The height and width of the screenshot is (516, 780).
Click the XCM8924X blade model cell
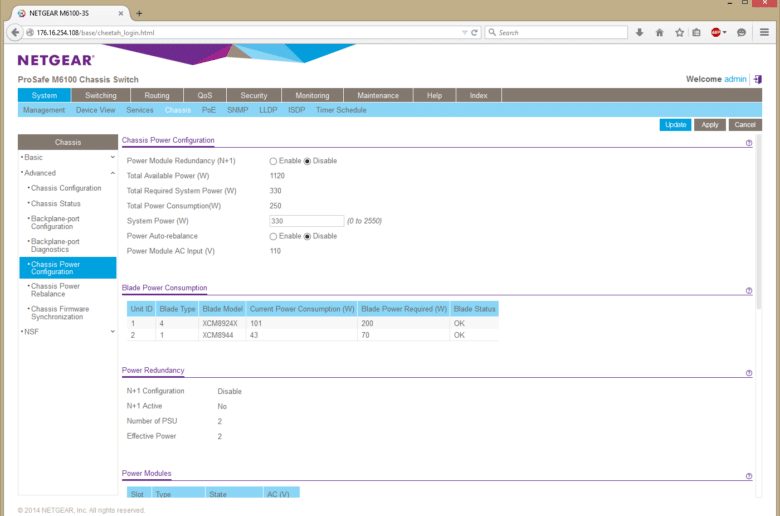click(x=220, y=323)
